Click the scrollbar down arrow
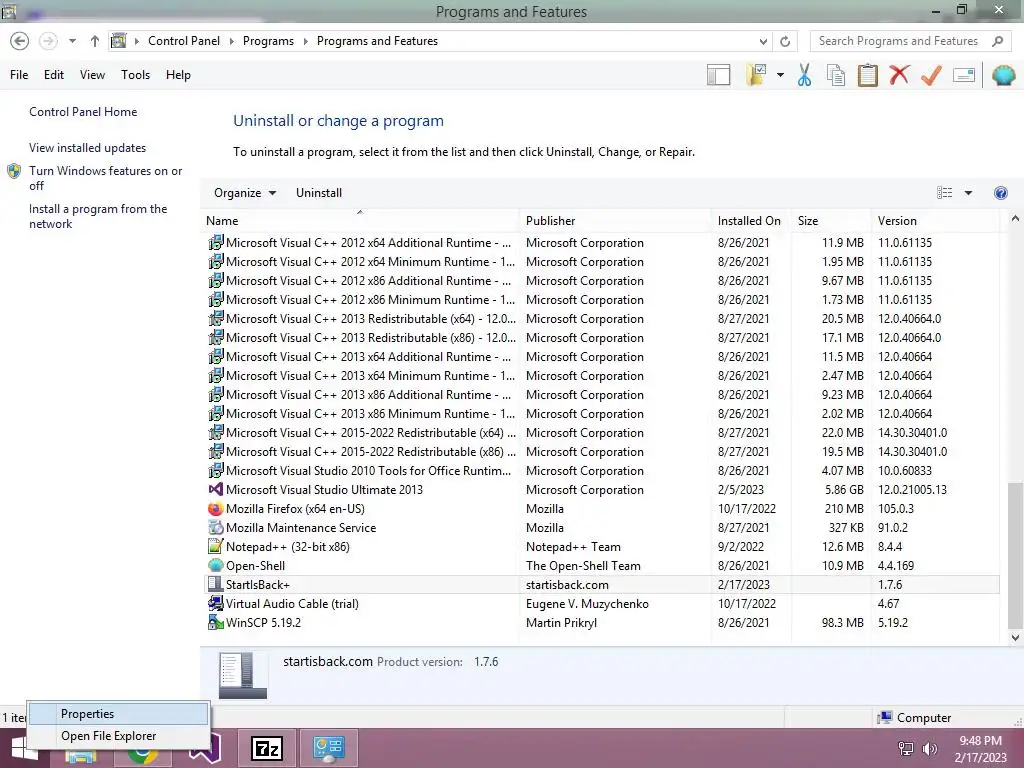The image size is (1024, 768). point(1015,637)
